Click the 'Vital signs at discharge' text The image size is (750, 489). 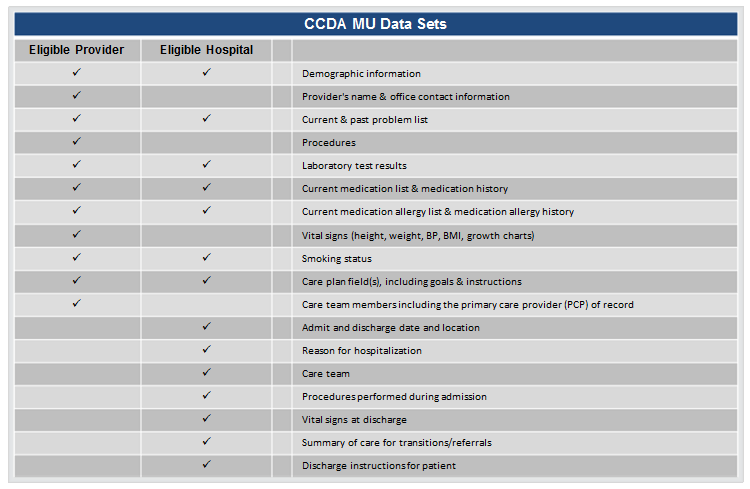click(x=354, y=420)
